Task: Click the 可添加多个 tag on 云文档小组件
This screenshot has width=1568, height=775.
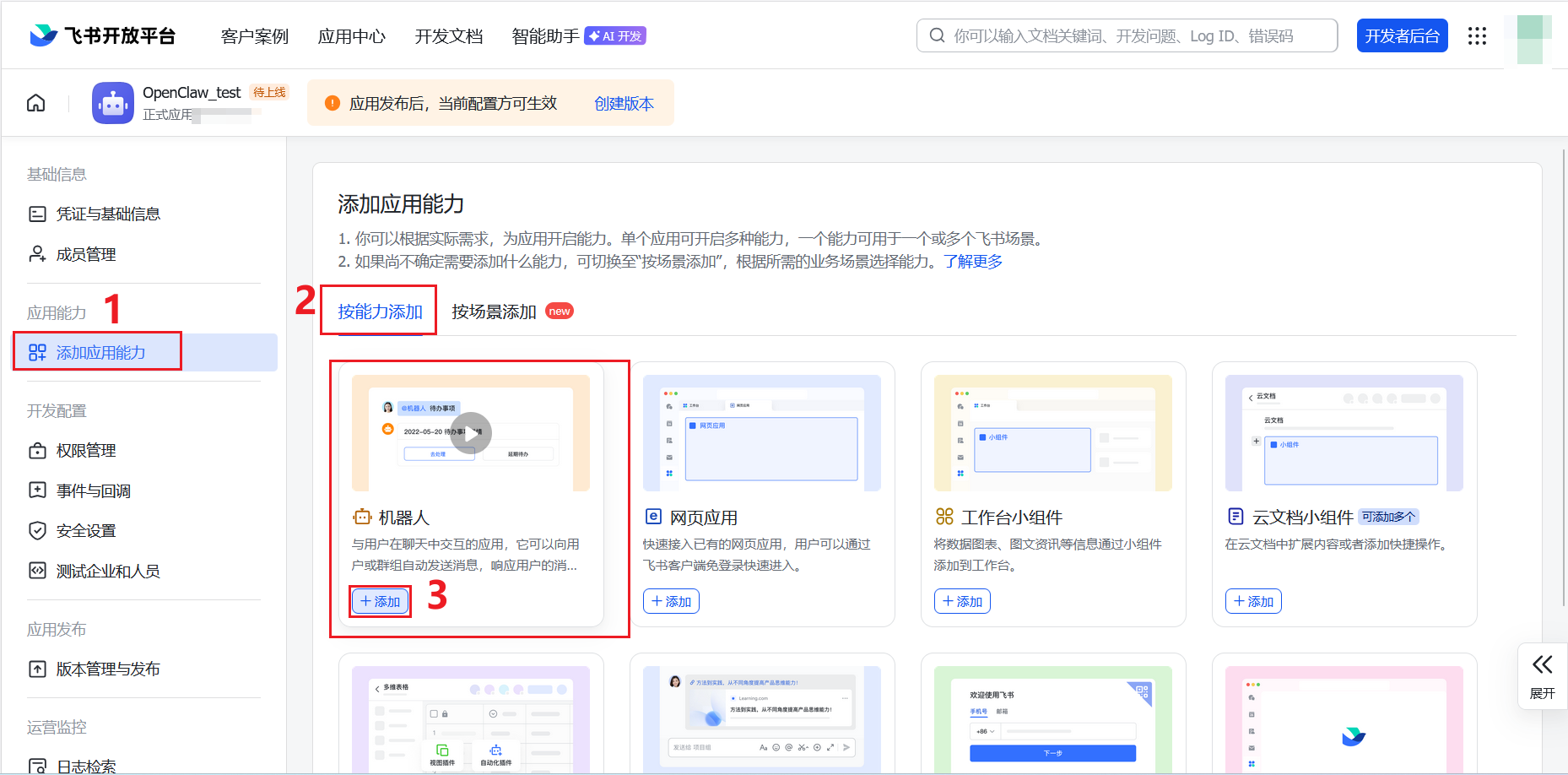Action: click(x=1389, y=517)
